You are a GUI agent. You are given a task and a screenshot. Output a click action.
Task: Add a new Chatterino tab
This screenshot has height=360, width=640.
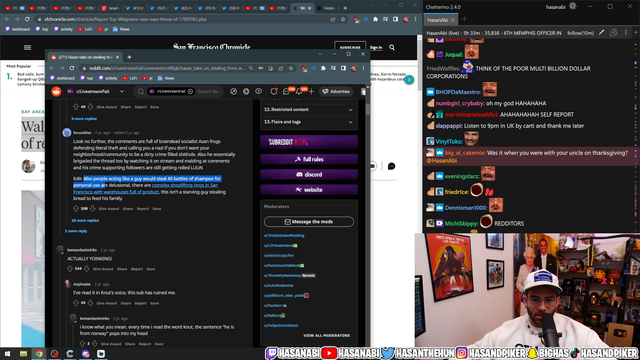click(x=464, y=19)
